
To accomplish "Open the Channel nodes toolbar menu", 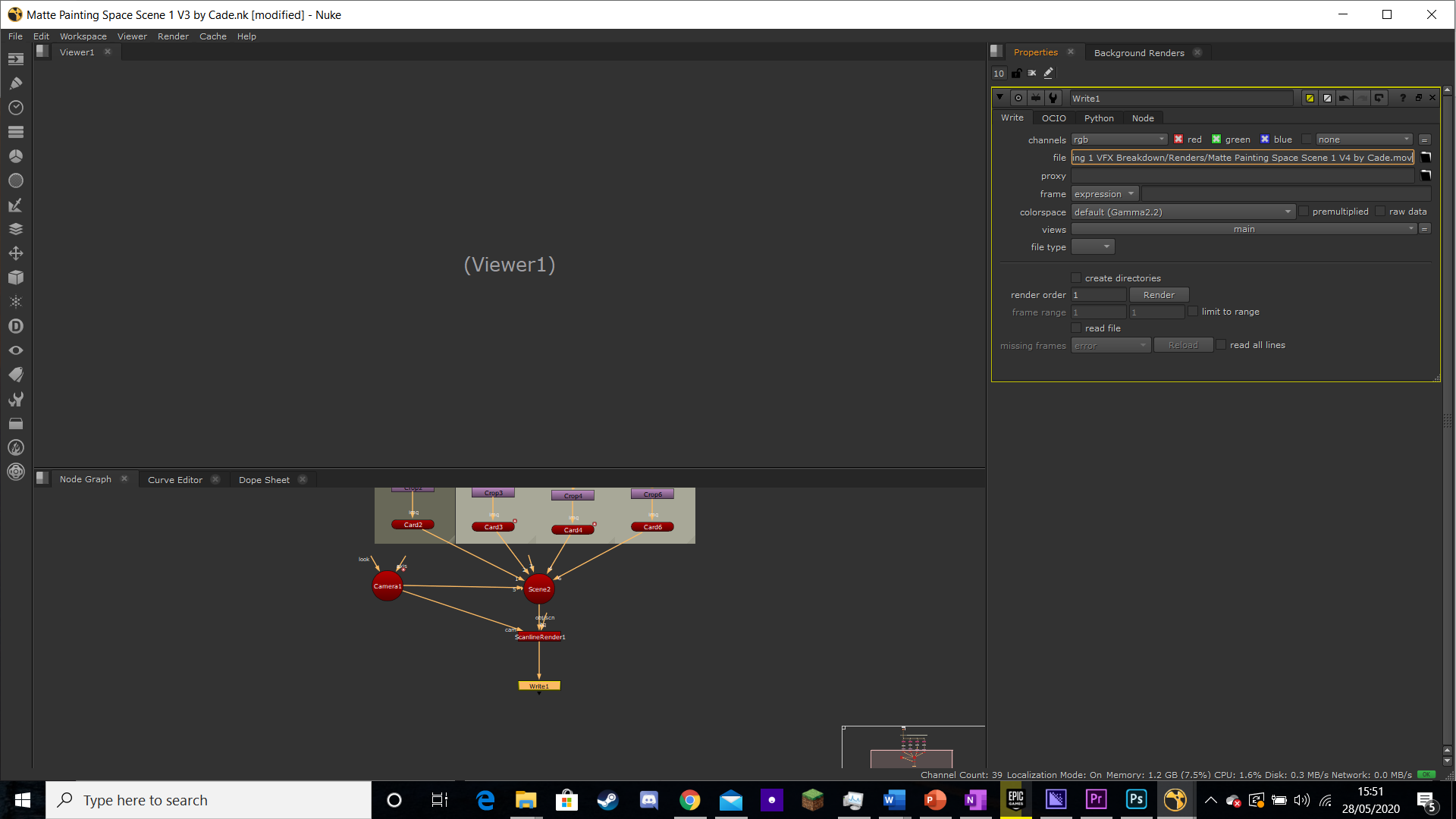I will [x=16, y=132].
